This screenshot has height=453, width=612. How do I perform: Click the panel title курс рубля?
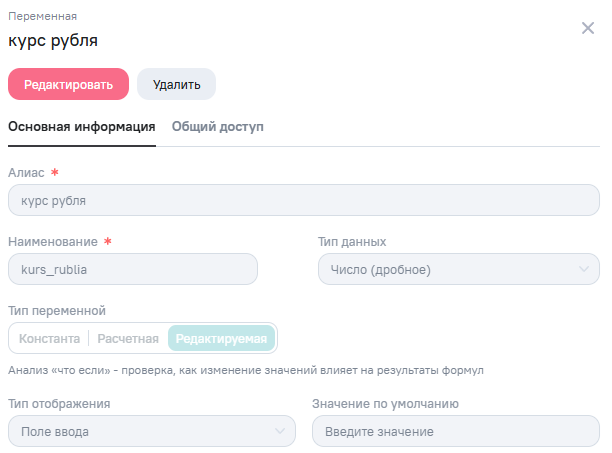coord(53,41)
